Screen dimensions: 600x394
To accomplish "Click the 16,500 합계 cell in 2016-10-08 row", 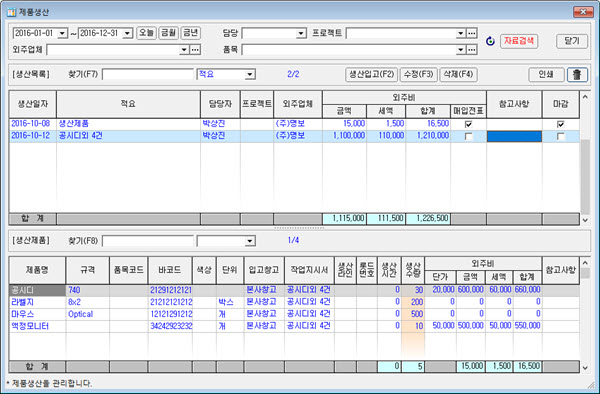I will (428, 124).
